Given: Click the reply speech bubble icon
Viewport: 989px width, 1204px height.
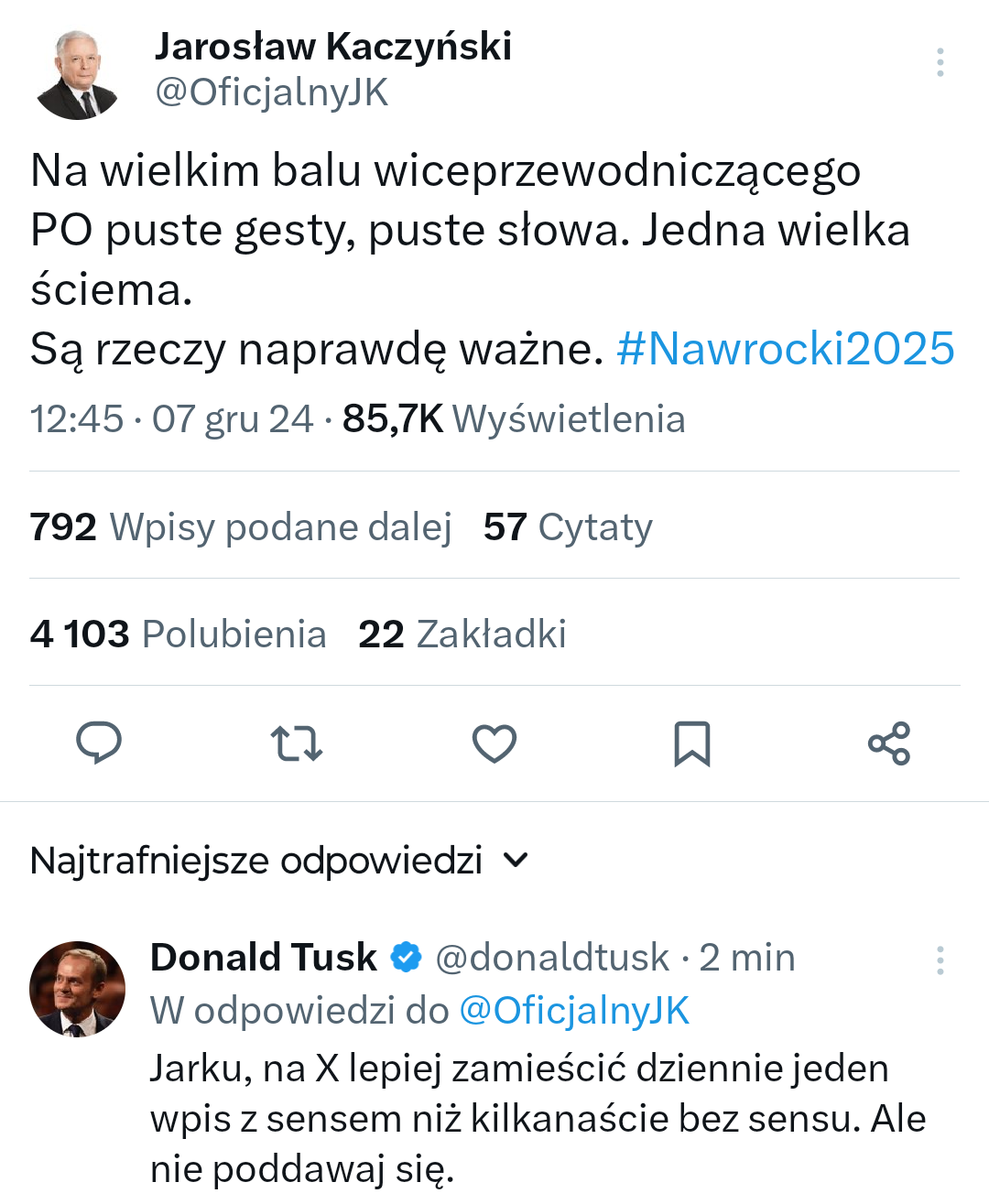Looking at the screenshot, I should click(99, 743).
